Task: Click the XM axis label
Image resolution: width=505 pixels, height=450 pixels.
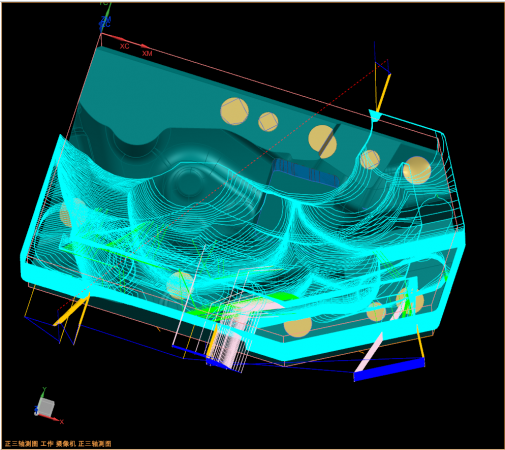Action: coord(147,53)
